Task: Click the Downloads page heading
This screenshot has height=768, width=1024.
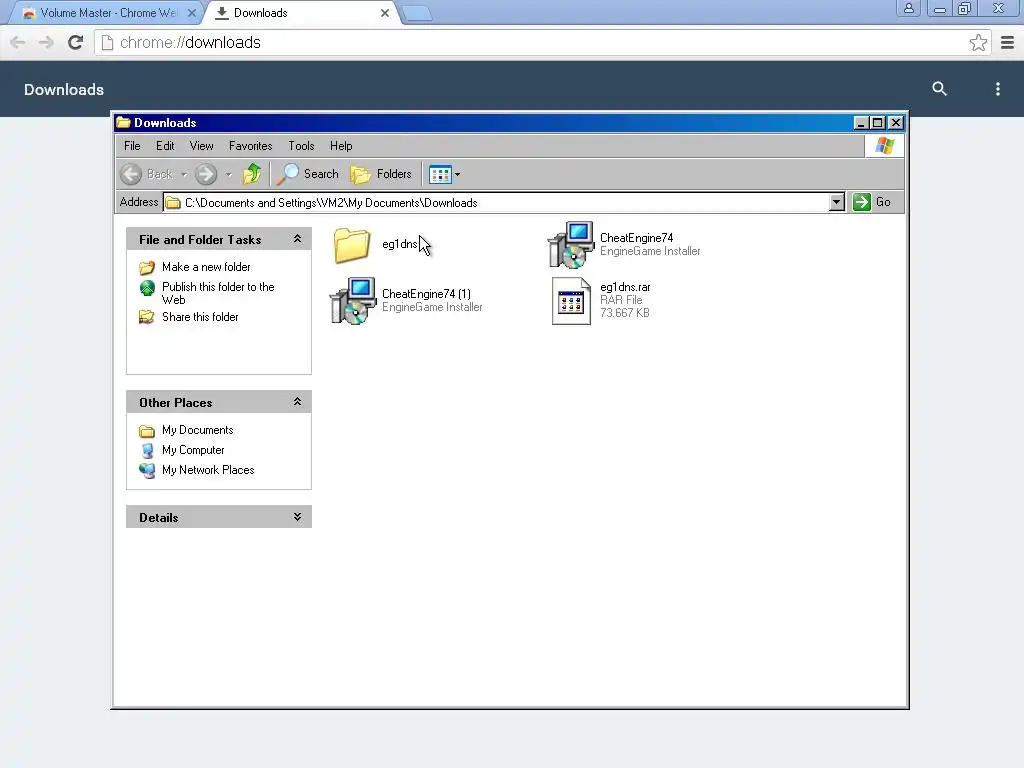Action: [64, 89]
